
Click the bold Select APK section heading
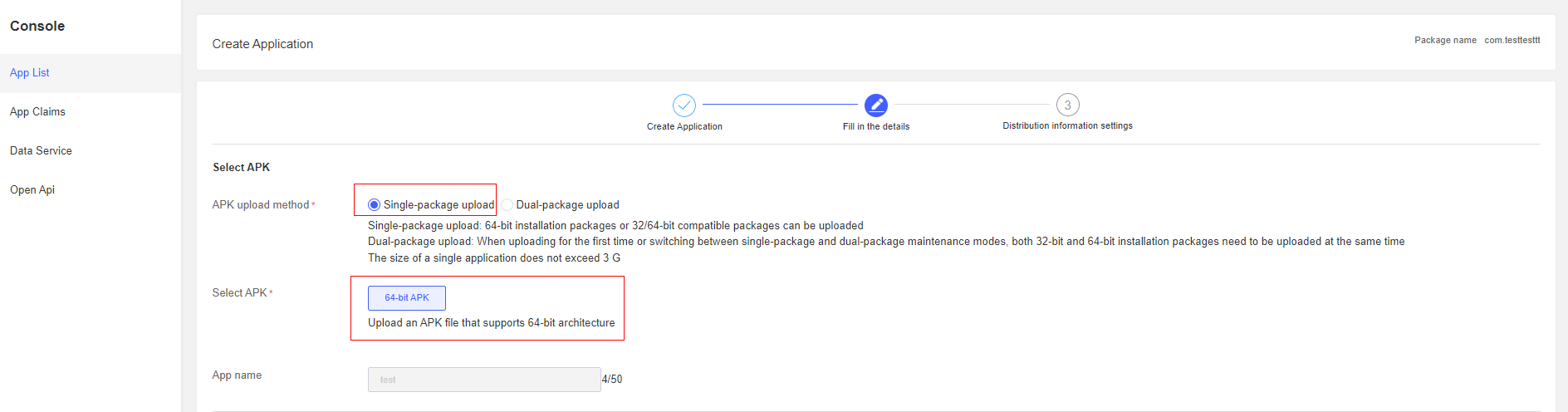click(x=241, y=168)
